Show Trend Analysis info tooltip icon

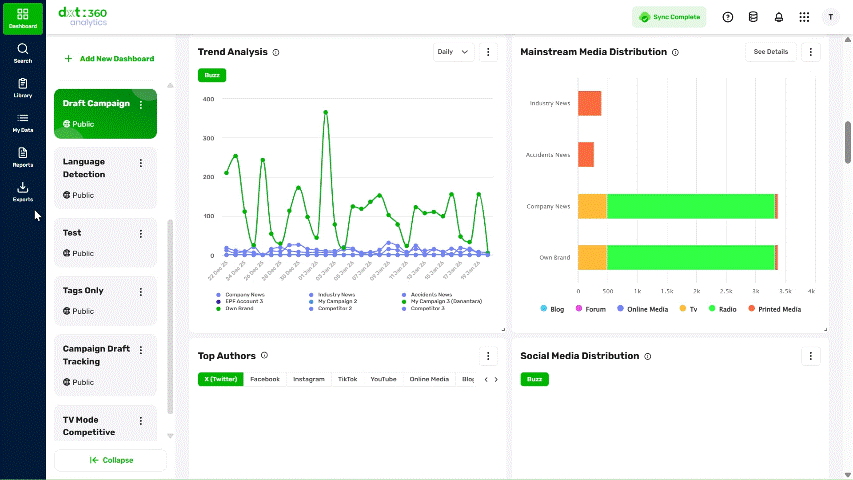[276, 52]
